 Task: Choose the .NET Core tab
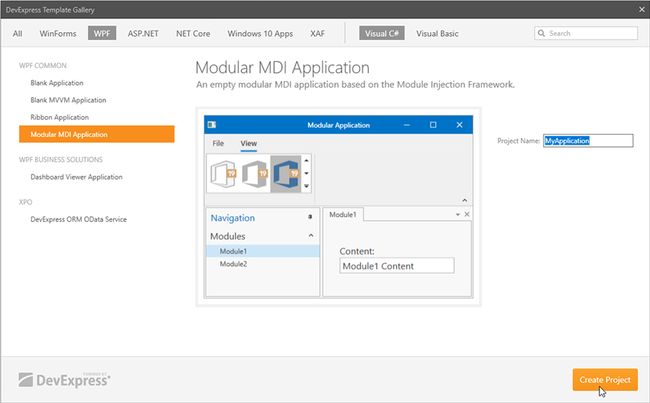click(x=193, y=34)
